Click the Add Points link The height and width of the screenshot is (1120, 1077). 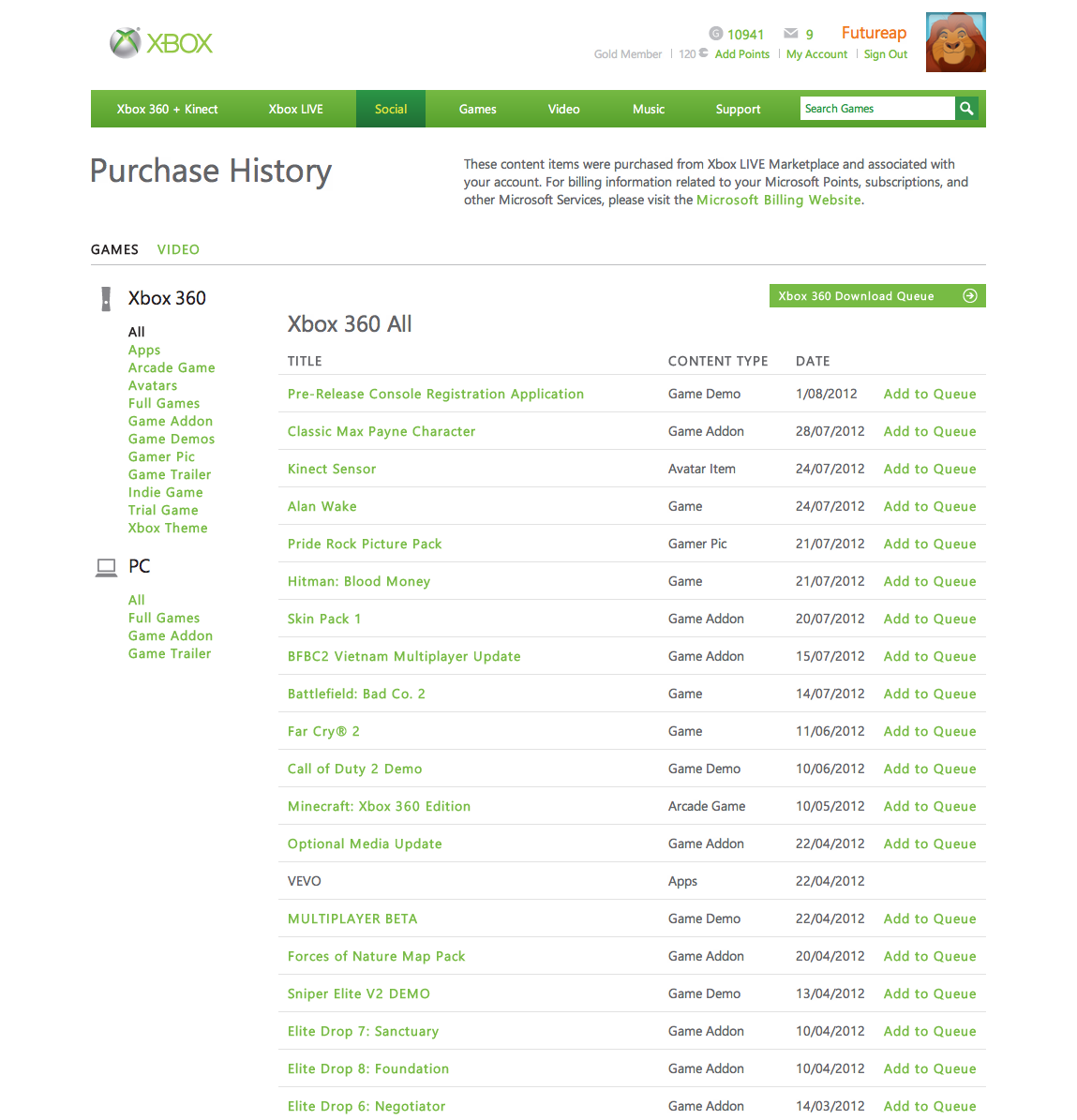742,54
